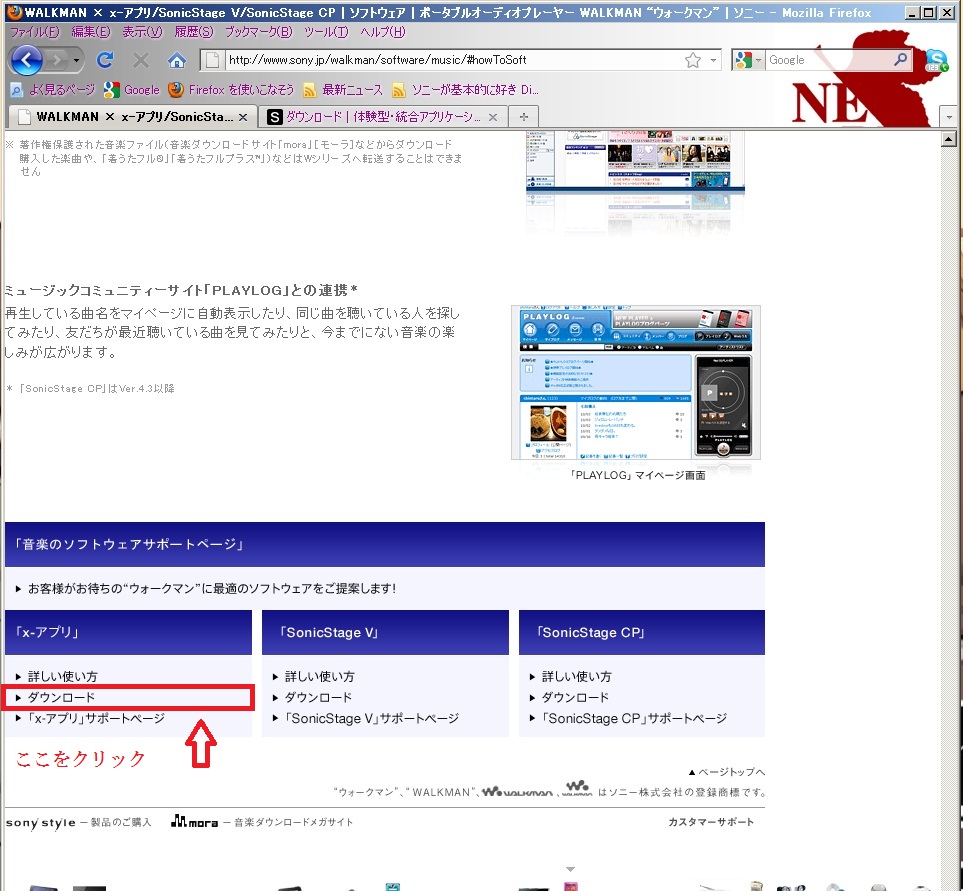Click ページトップへ link
The image size is (963, 891).
pos(727,772)
